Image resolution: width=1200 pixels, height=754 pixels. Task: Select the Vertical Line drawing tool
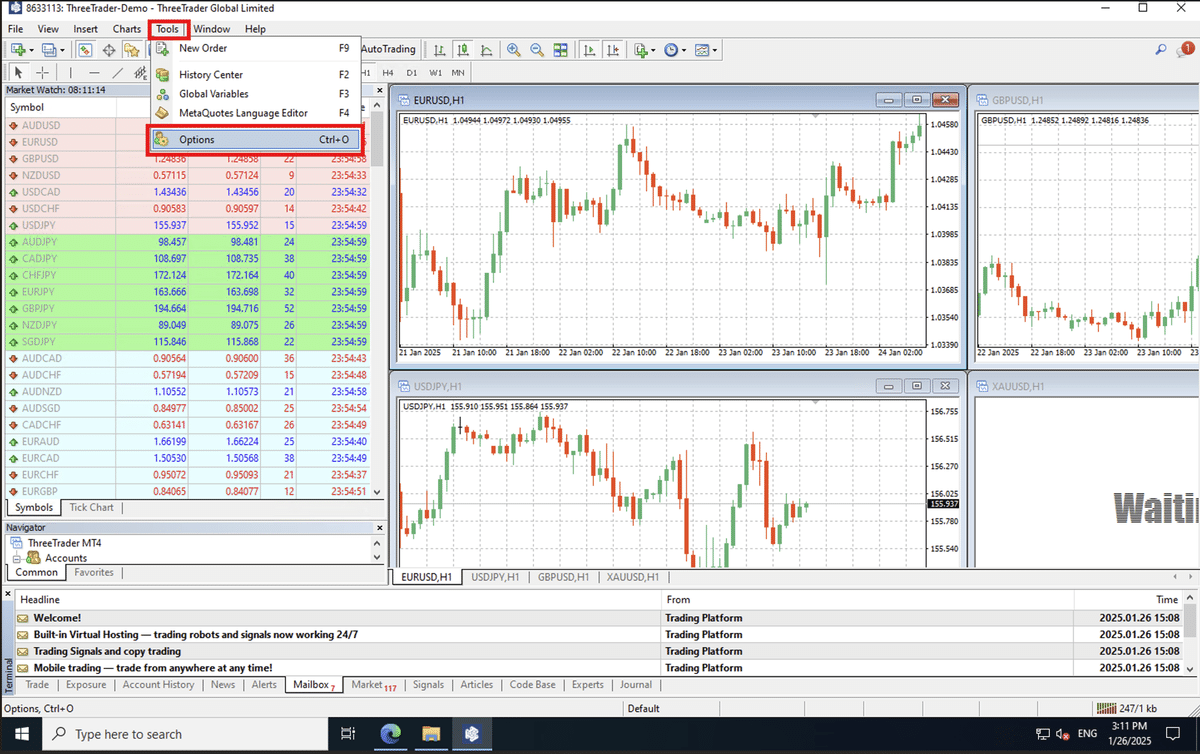(70, 72)
